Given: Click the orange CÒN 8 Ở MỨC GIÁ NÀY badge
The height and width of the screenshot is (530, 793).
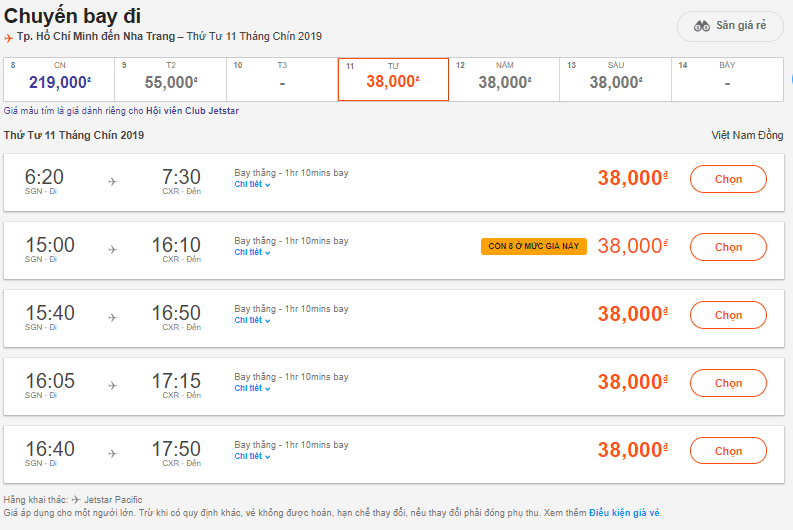Looking at the screenshot, I should point(533,246).
